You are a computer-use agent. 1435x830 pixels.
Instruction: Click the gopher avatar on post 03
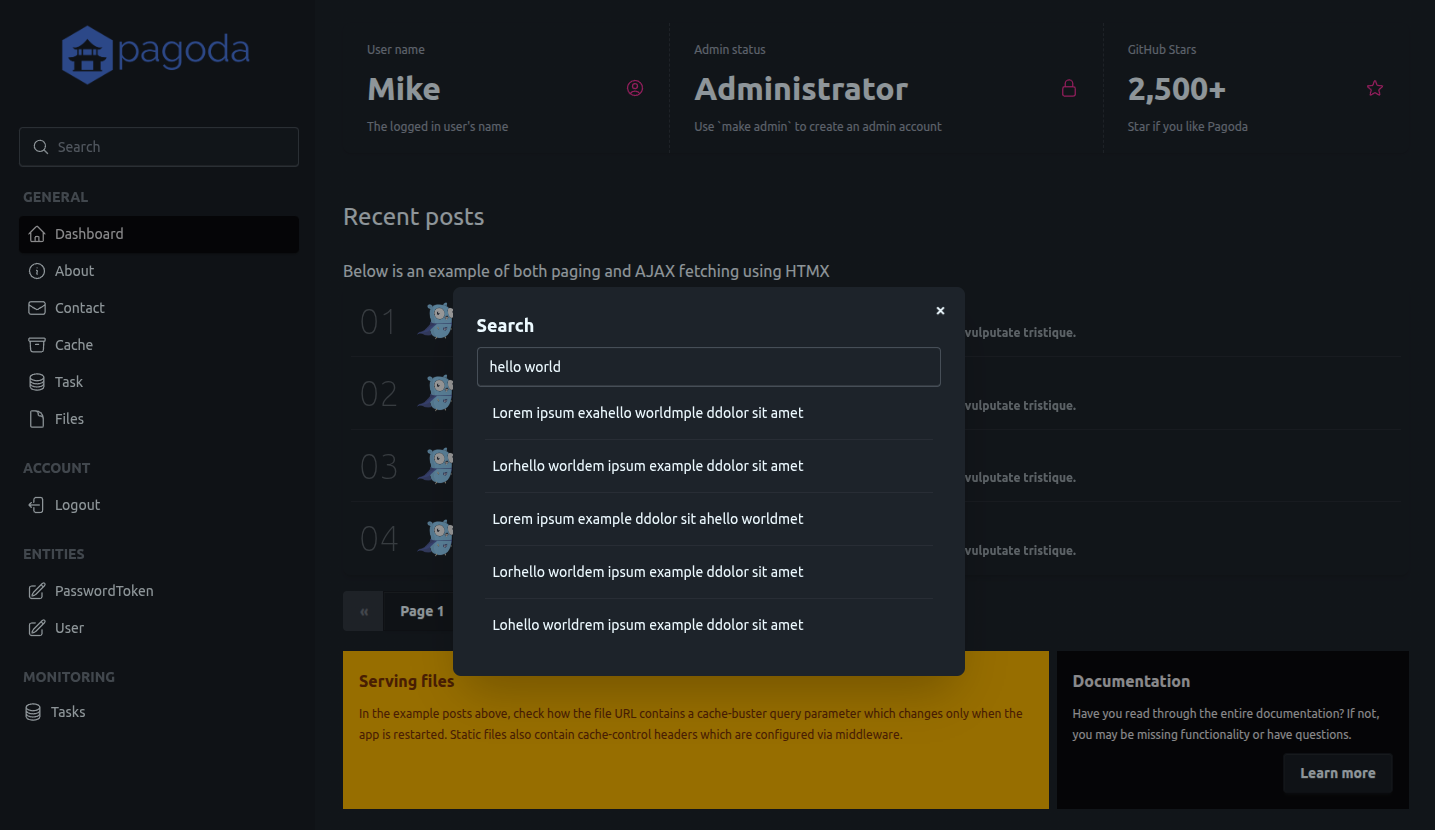(437, 466)
